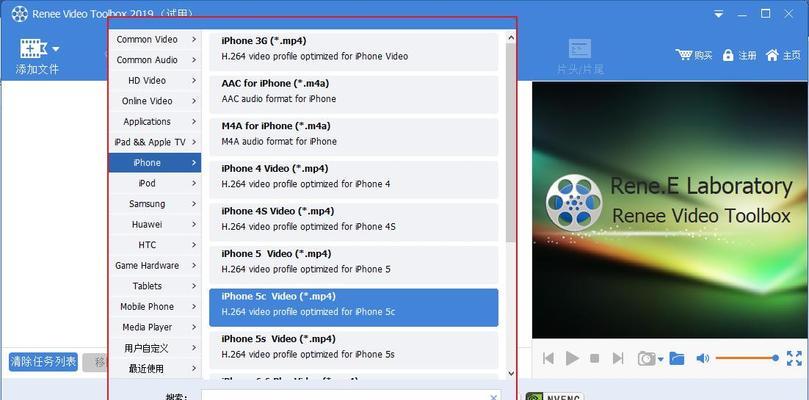Select the iPhone 5c Video (*.mp4) format
The height and width of the screenshot is (400, 809).
353,307
